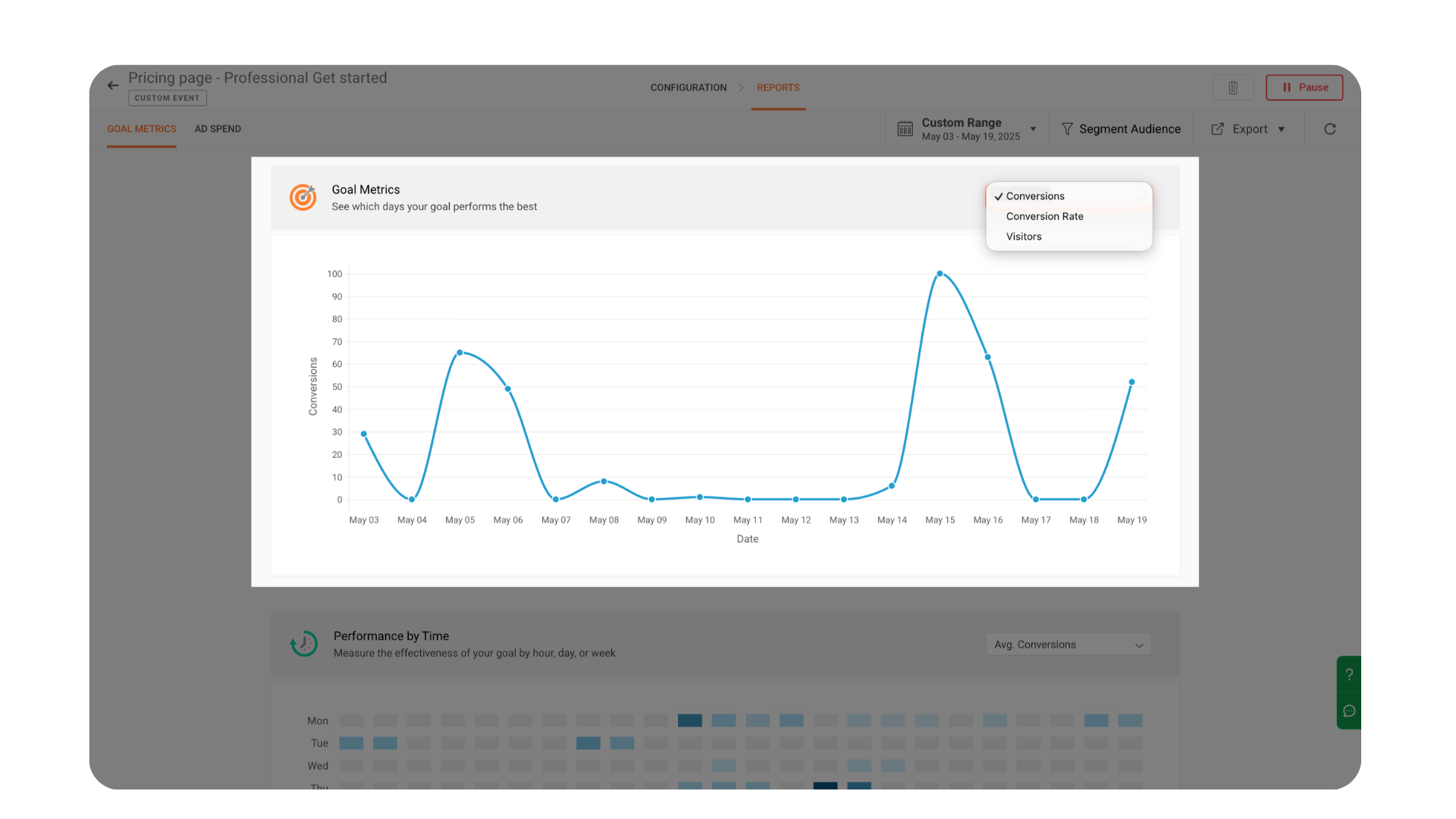
Task: Choose Conversion Rate from metric list
Action: pos(1044,216)
